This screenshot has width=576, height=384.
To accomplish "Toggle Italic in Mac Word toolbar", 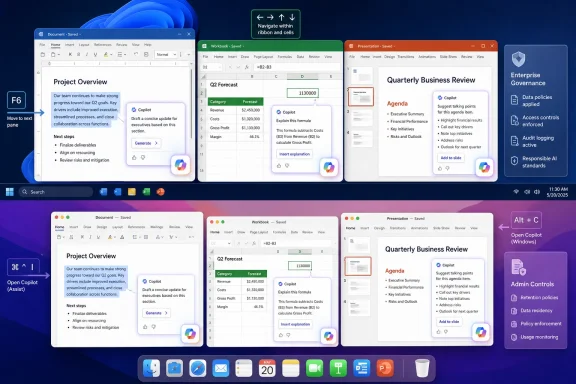I will [90, 237].
